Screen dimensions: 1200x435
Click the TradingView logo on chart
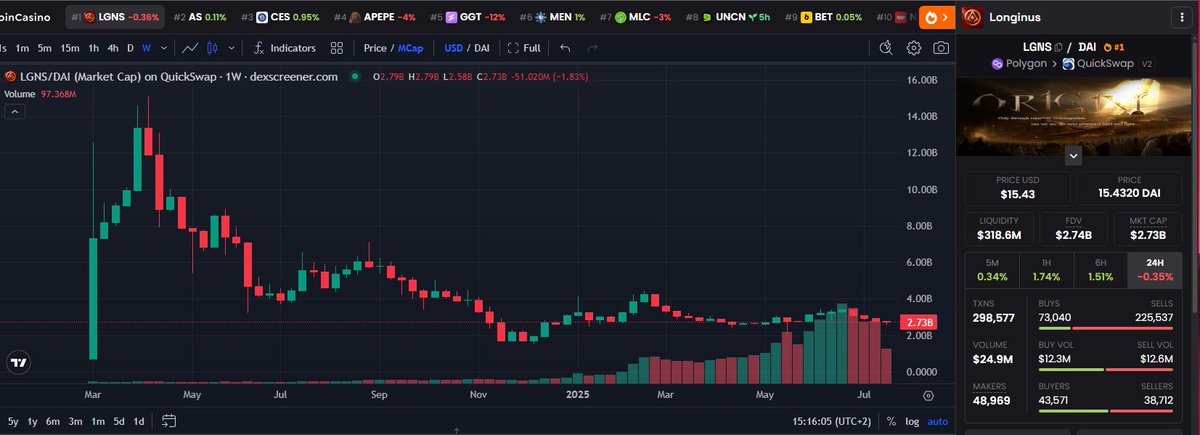(17, 364)
